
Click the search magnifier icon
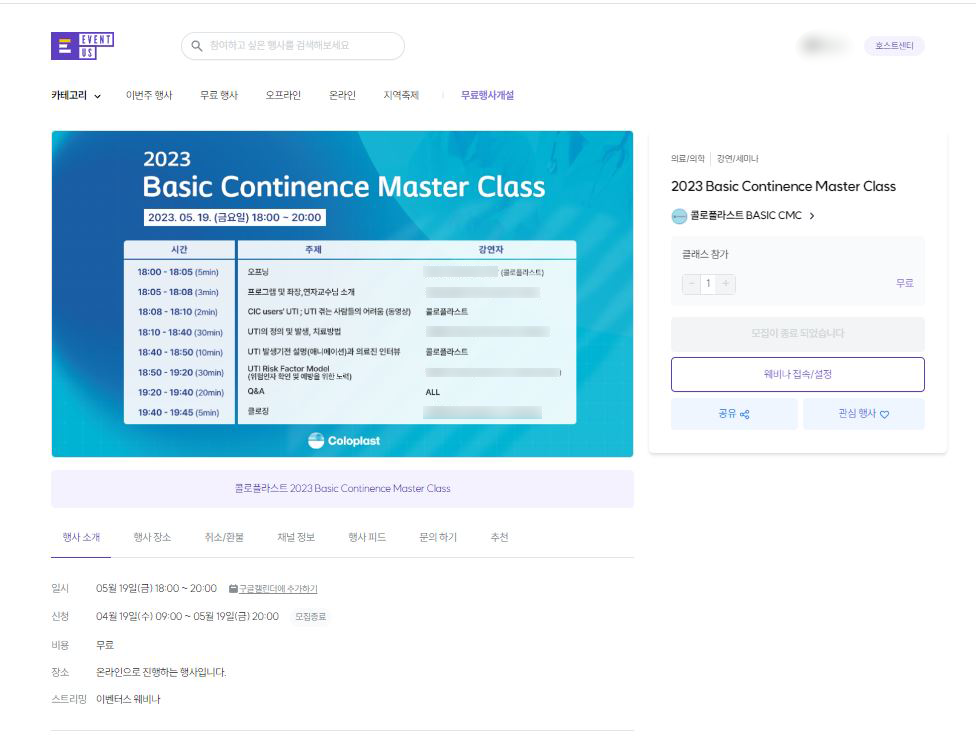[x=197, y=46]
